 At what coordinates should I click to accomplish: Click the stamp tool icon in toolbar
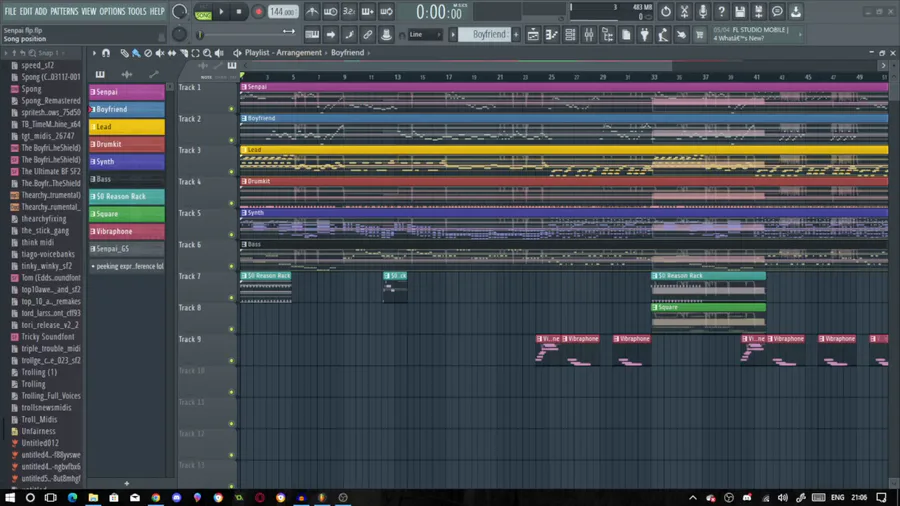point(386,35)
